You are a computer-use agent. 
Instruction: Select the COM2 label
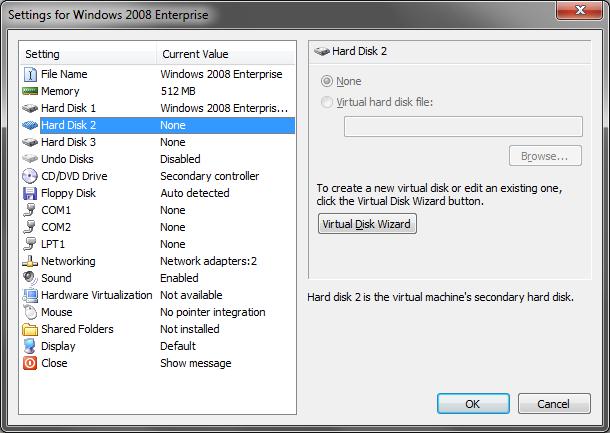(56, 227)
